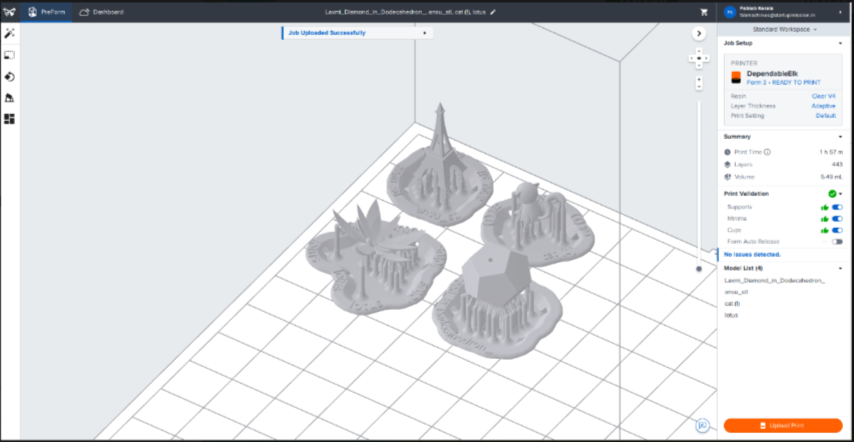Open the Orientation tool
This screenshot has height=442, width=854.
pyautogui.click(x=9, y=77)
